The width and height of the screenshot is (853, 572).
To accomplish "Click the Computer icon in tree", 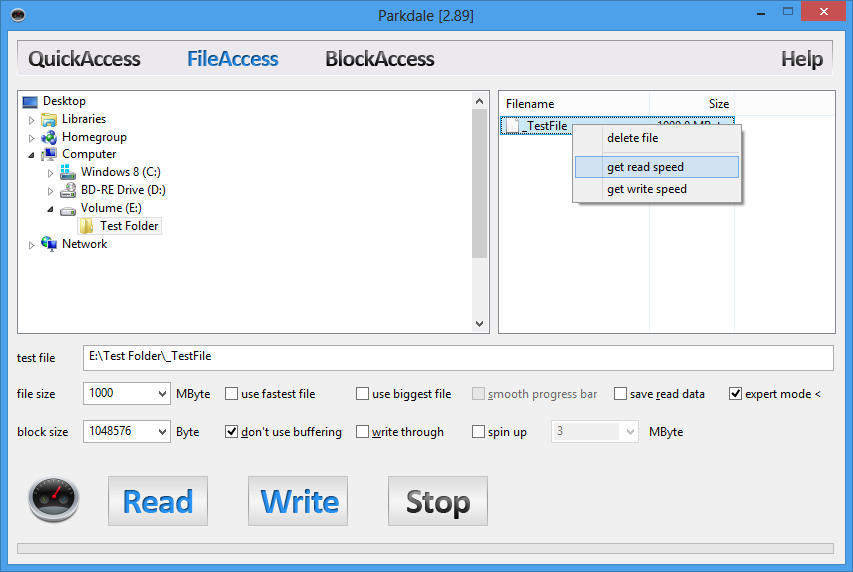I will [x=49, y=155].
